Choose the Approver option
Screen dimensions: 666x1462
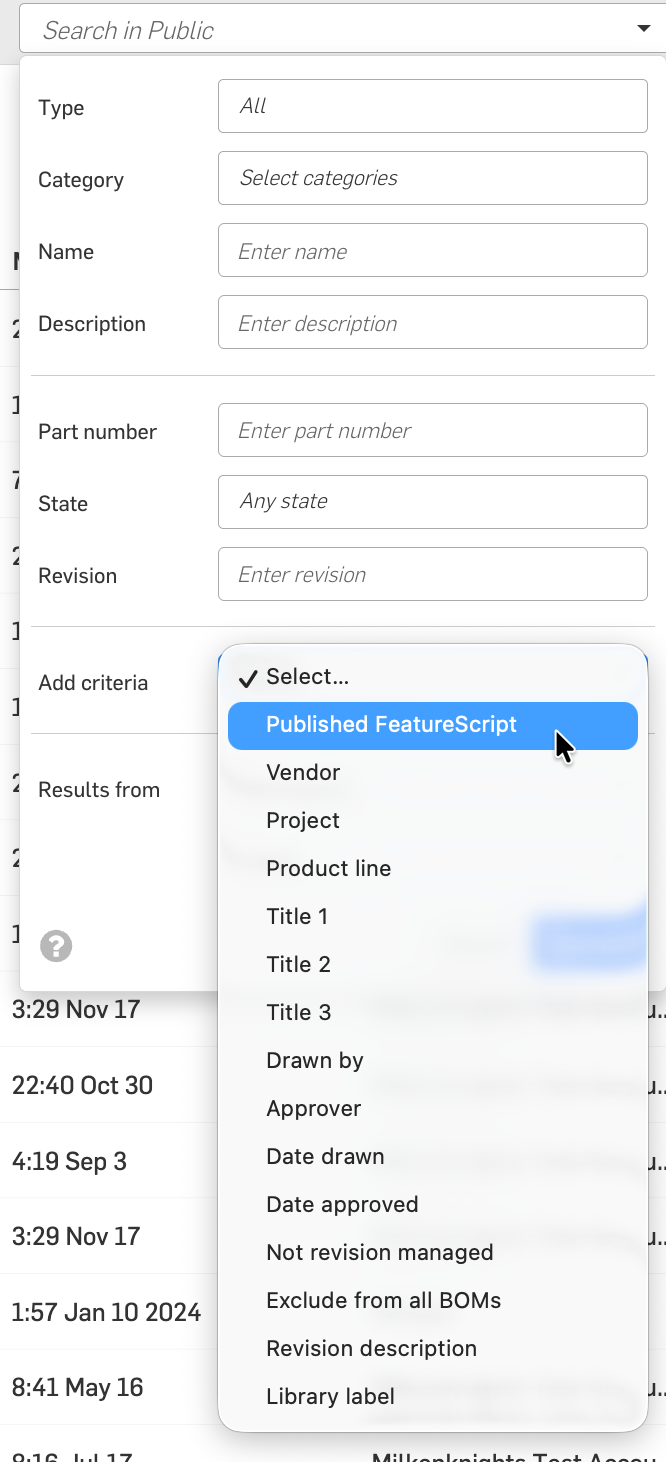(313, 1109)
